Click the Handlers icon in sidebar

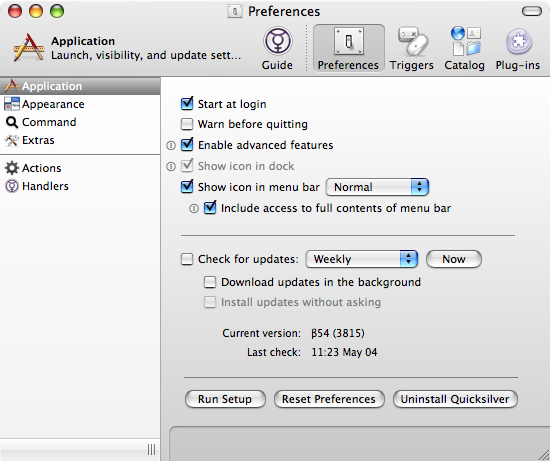pyautogui.click(x=12, y=186)
